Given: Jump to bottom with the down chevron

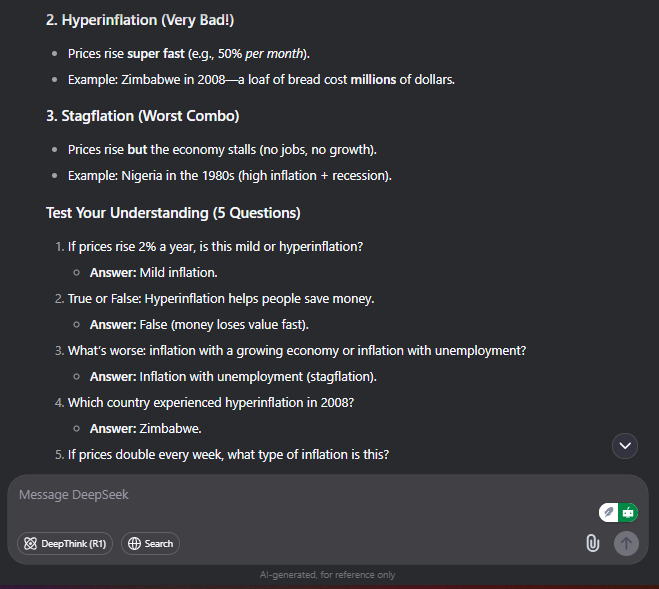Looking at the screenshot, I should pyautogui.click(x=625, y=446).
